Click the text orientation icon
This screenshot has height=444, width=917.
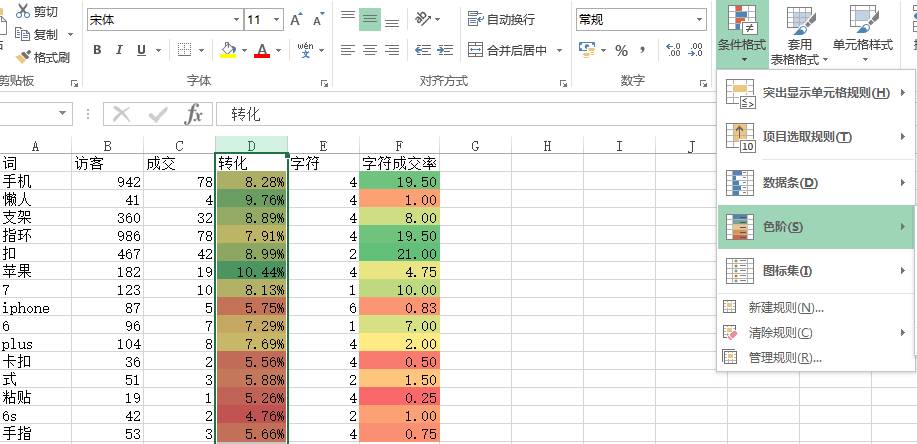(423, 19)
